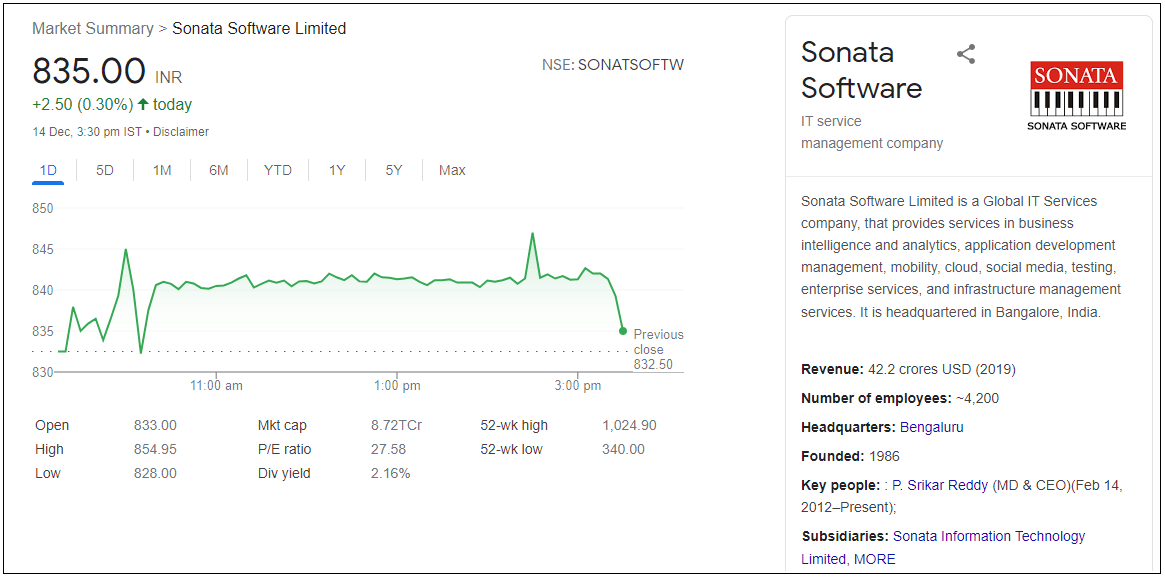Click the 52-wk high value 1,024.90
Viewport: 1165px width, 579px height.
(x=629, y=426)
